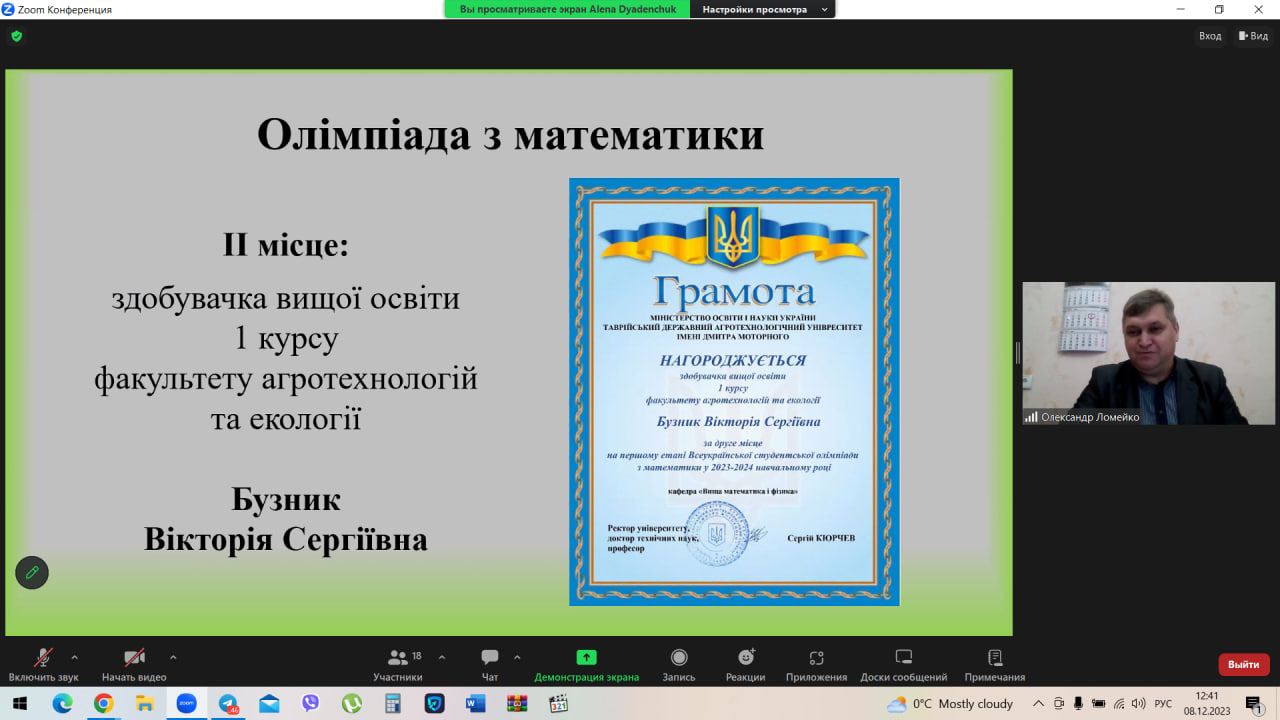The height and width of the screenshot is (720, 1280).
Task: Select Олександр Ломейко video thumbnail
Action: pos(1148,353)
